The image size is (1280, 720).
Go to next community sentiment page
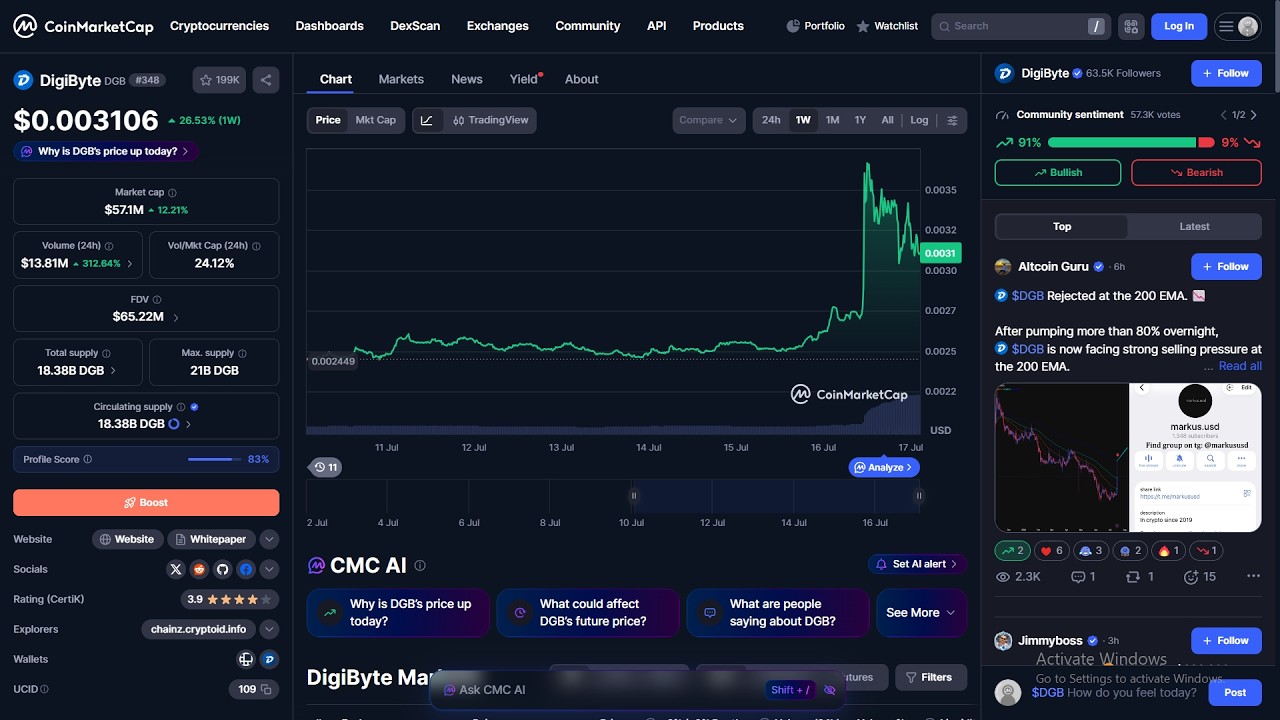tap(1255, 115)
